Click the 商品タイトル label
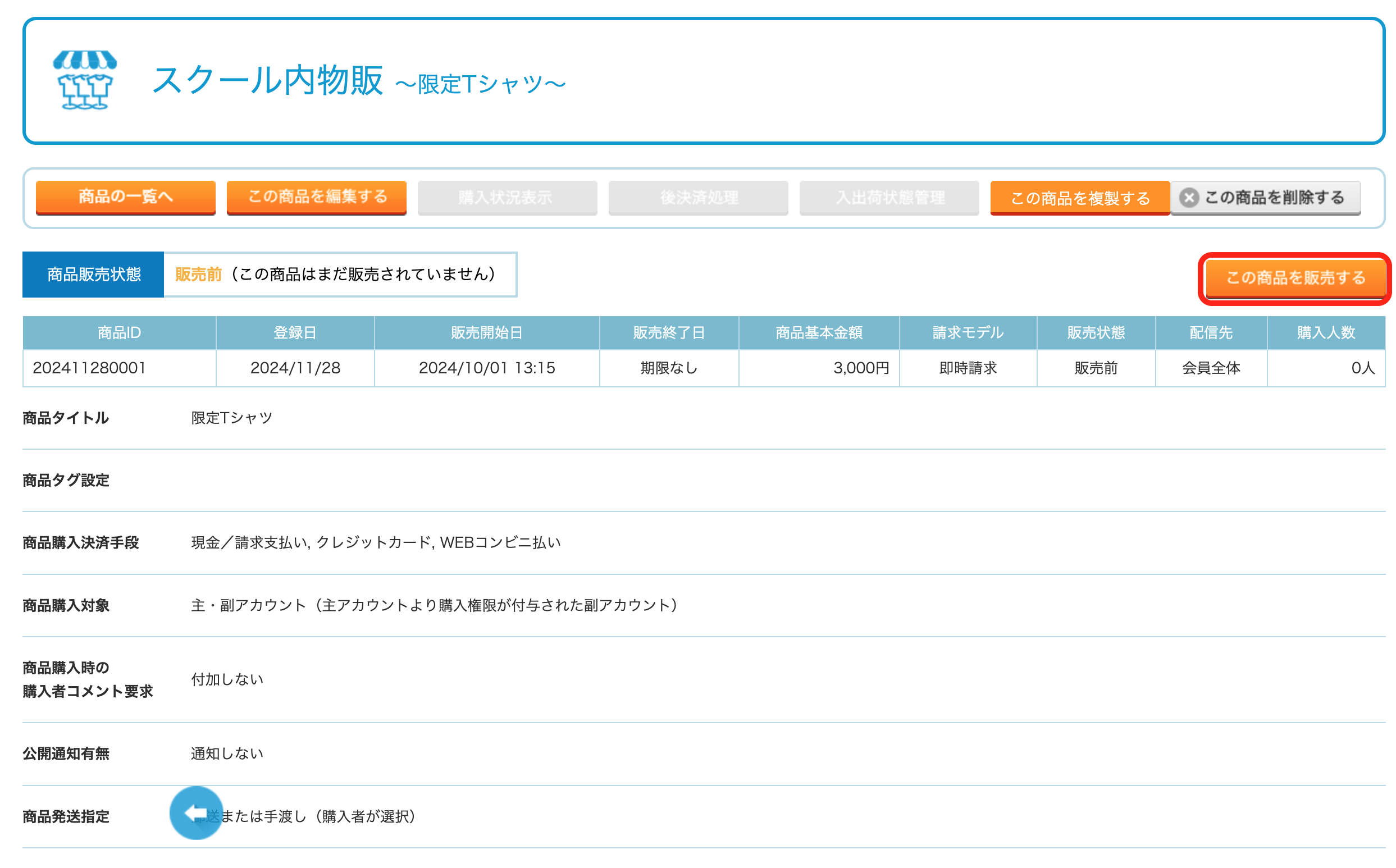 pos(66,418)
